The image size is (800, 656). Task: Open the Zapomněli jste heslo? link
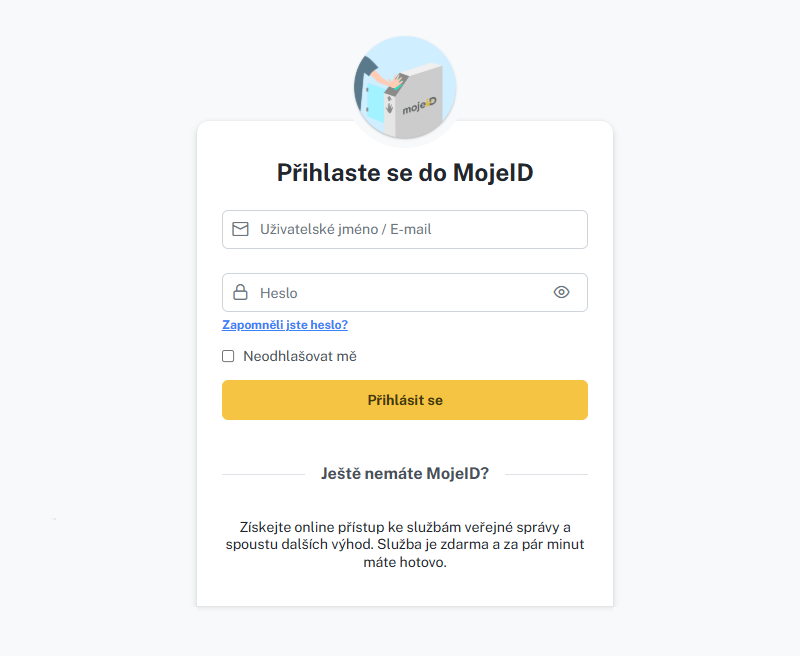click(x=285, y=325)
